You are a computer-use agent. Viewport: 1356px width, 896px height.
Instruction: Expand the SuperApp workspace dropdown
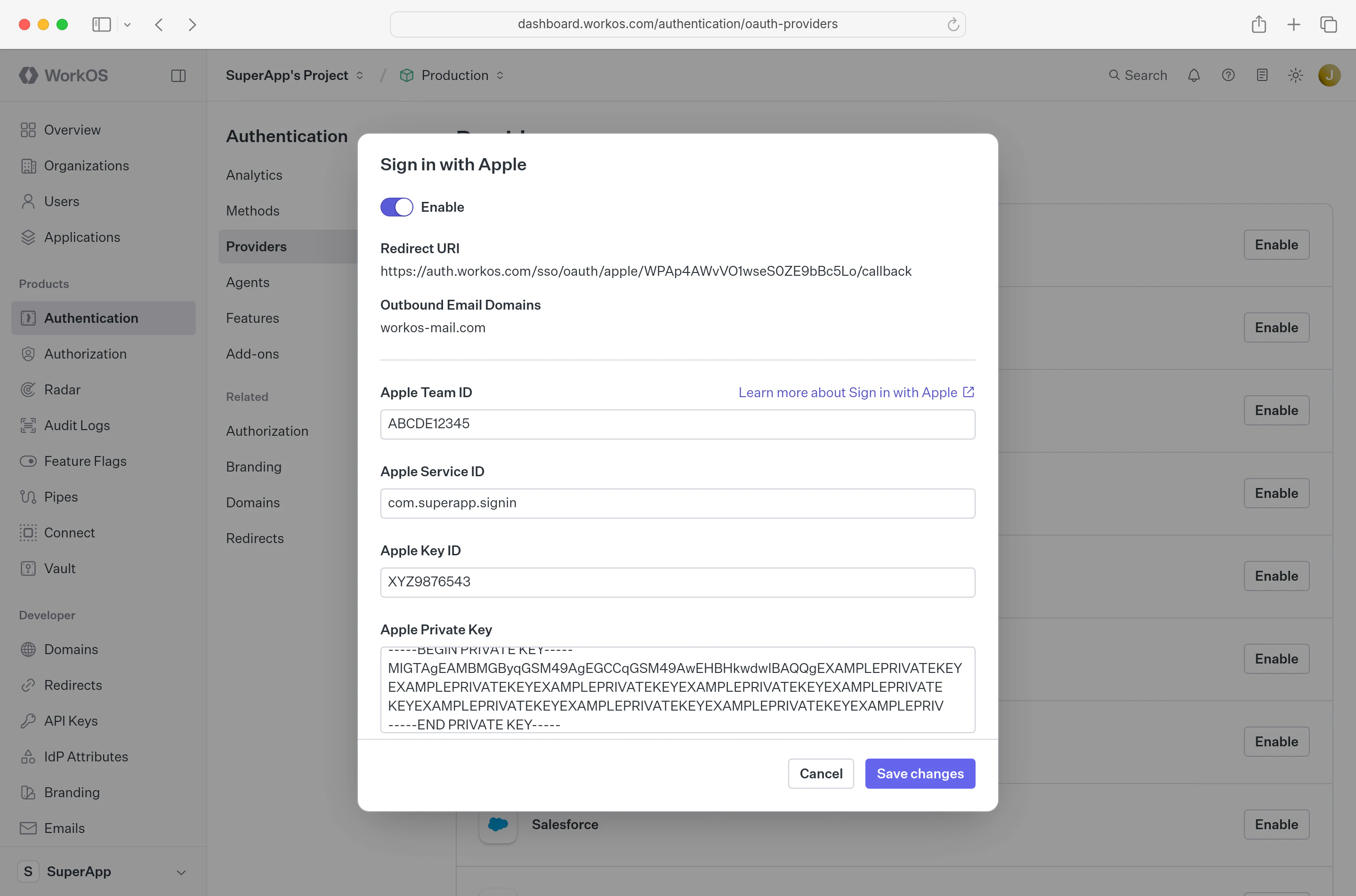point(104,872)
